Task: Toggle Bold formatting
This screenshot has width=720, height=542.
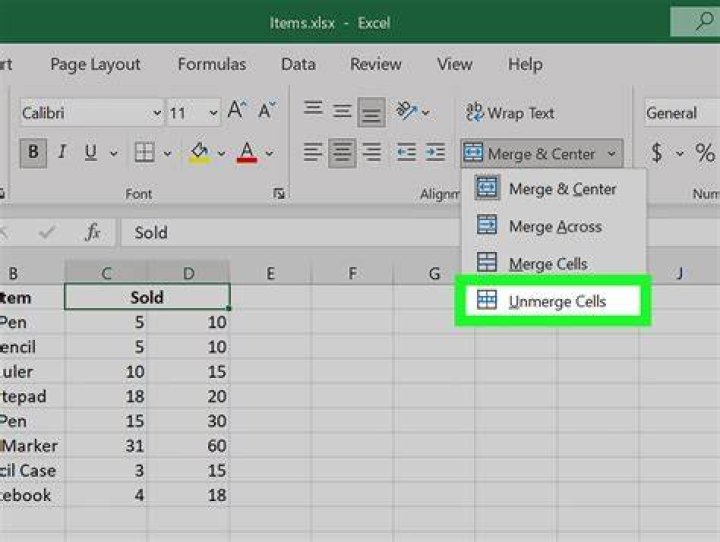Action: point(33,152)
